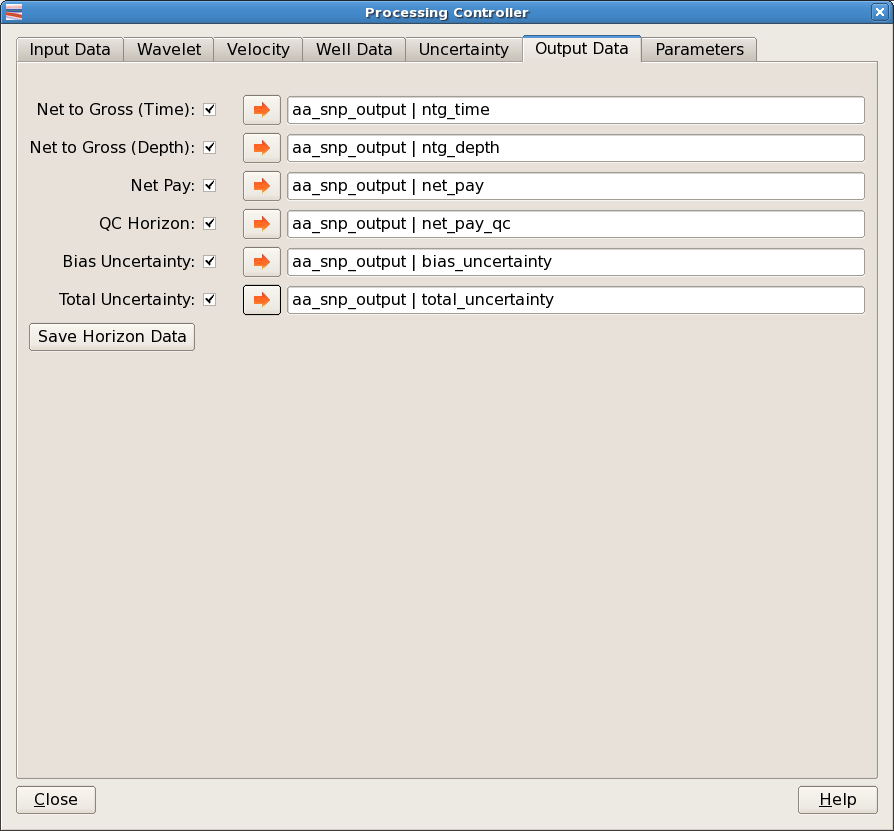The height and width of the screenshot is (831, 894).
Task: Click the ntg_depth output text field
Action: click(x=575, y=148)
